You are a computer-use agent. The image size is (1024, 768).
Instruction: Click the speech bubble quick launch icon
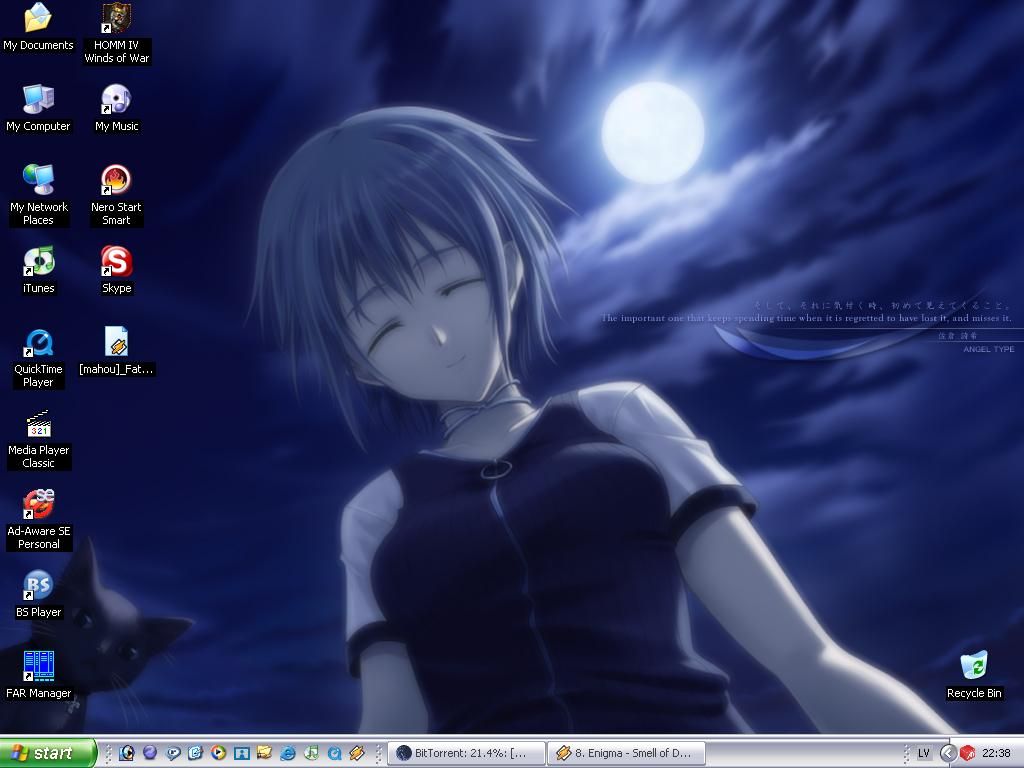[172, 753]
